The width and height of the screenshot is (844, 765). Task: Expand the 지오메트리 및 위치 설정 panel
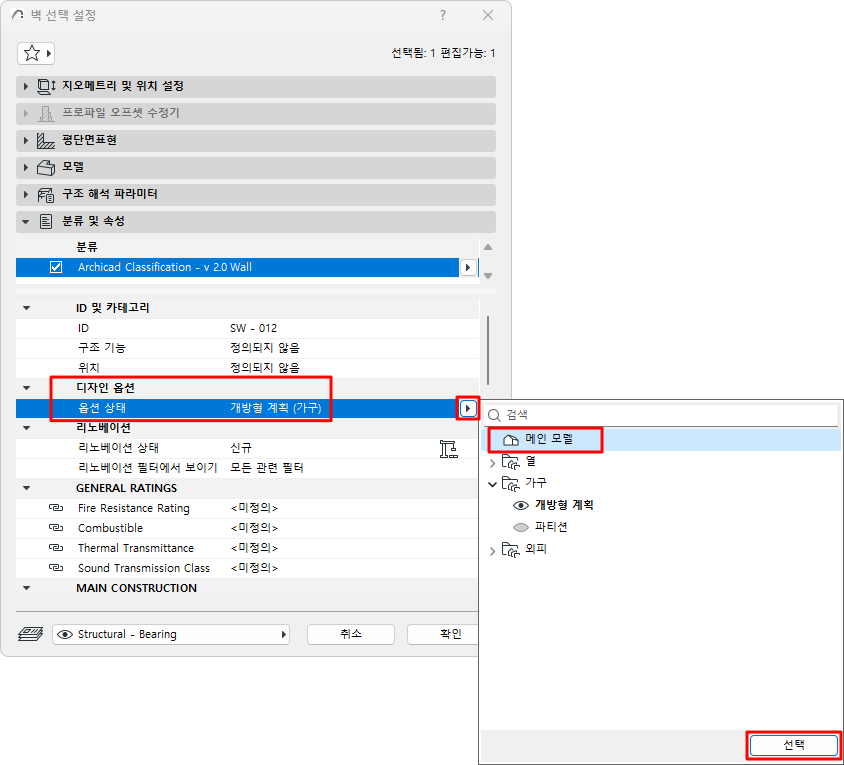tap(25, 86)
